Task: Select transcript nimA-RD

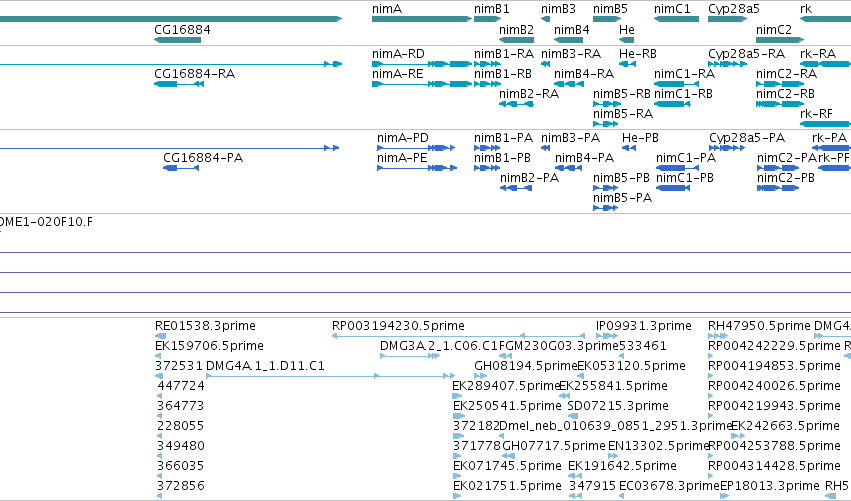Action: (422, 64)
